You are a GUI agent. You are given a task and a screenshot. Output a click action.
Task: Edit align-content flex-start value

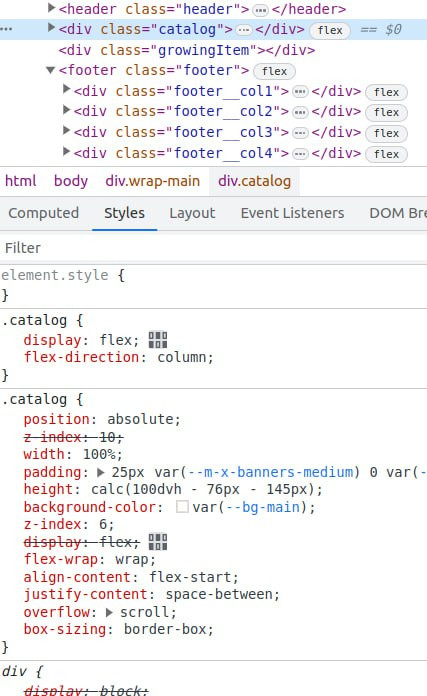coord(190,577)
